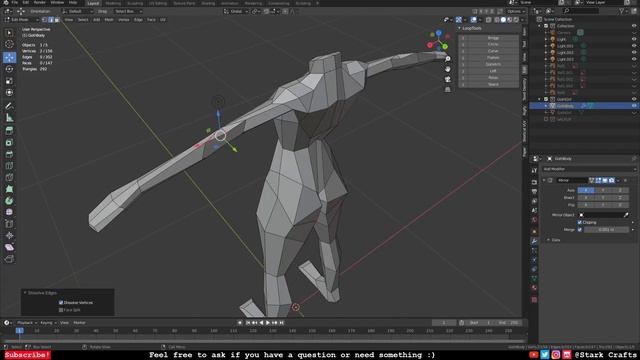Screen dimensions: 640x360
Task: Switch to face select mode
Action: coord(57,20)
